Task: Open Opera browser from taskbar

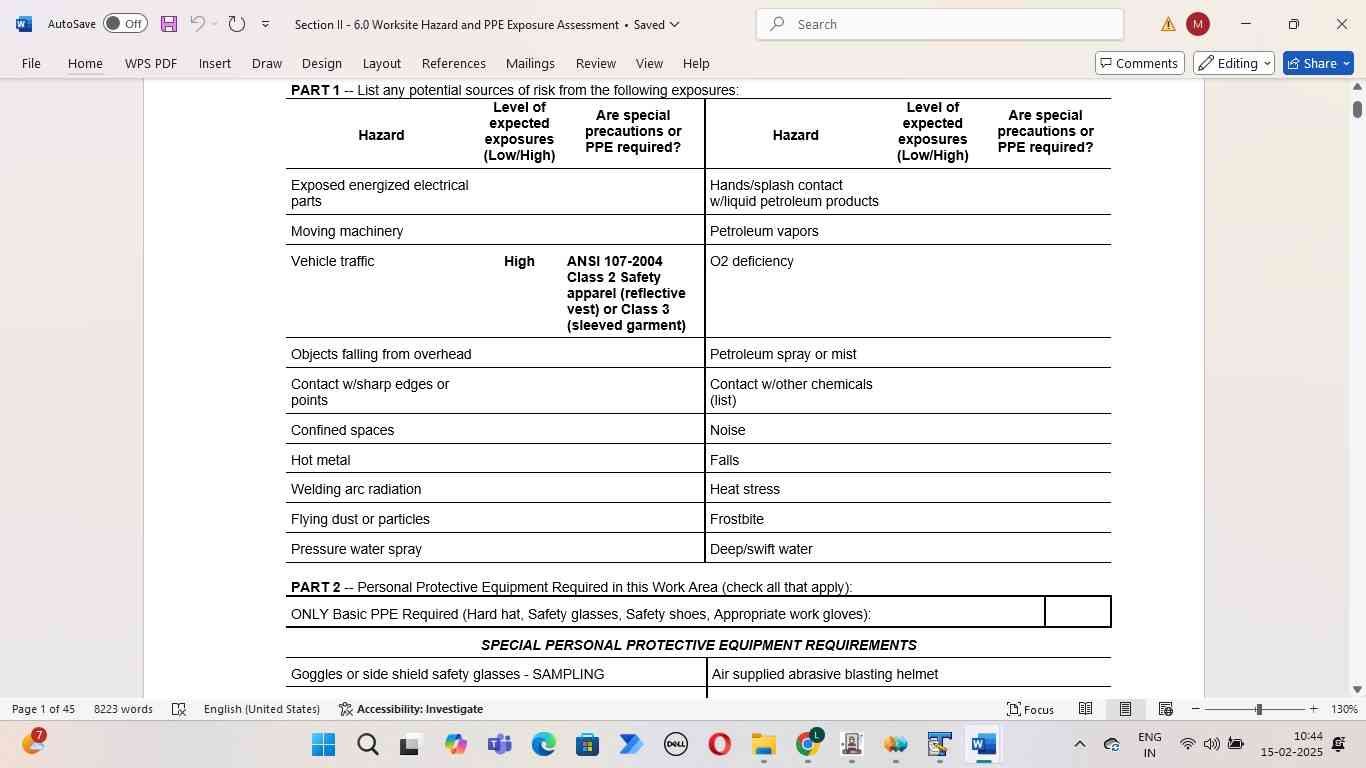Action: pyautogui.click(x=719, y=745)
